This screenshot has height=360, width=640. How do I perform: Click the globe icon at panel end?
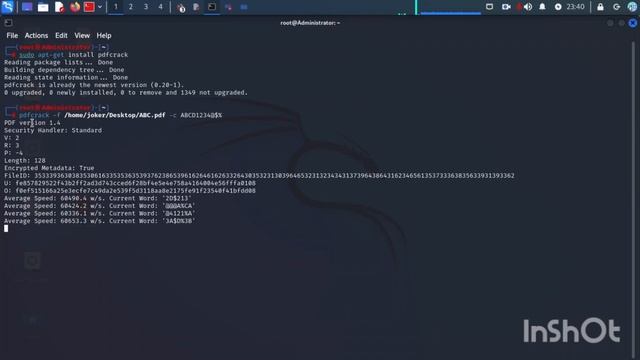coord(632,7)
